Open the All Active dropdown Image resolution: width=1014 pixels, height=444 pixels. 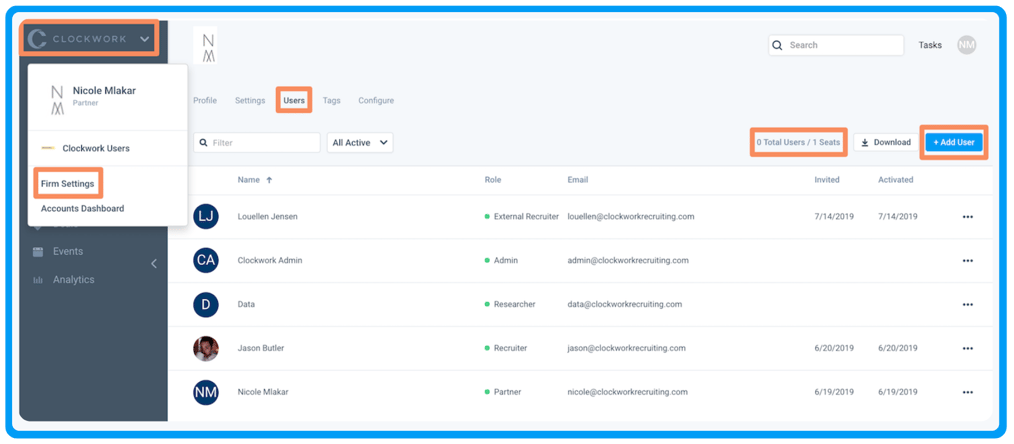pos(360,143)
